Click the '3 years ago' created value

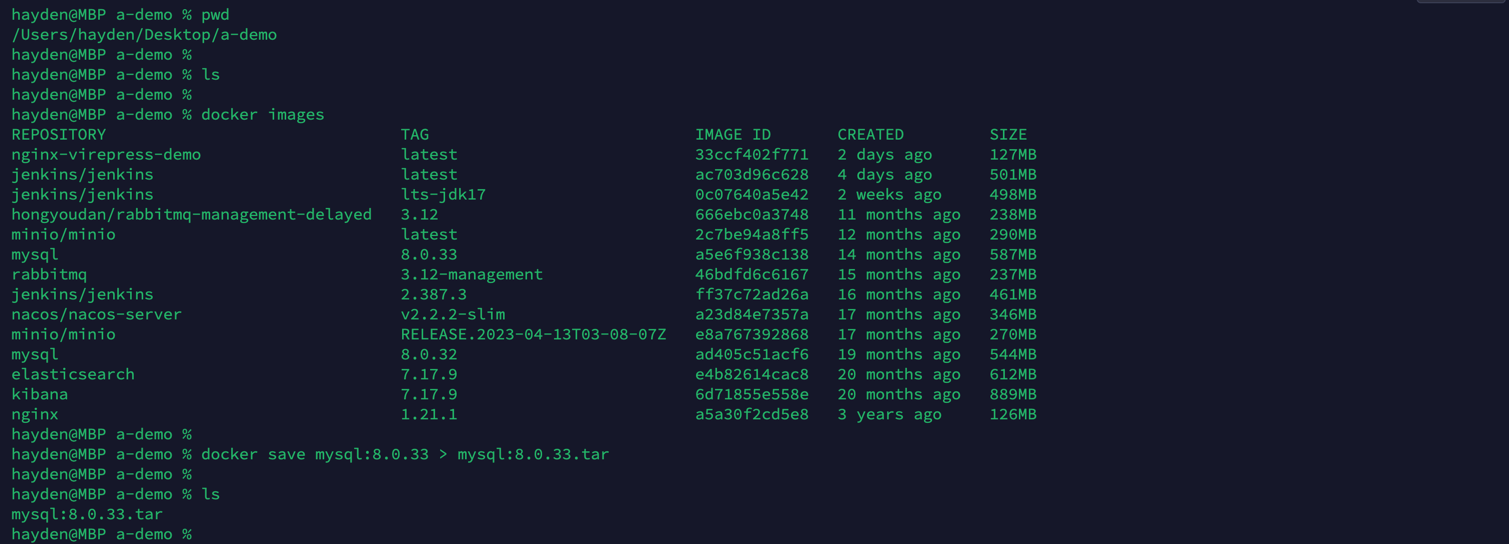[889, 414]
